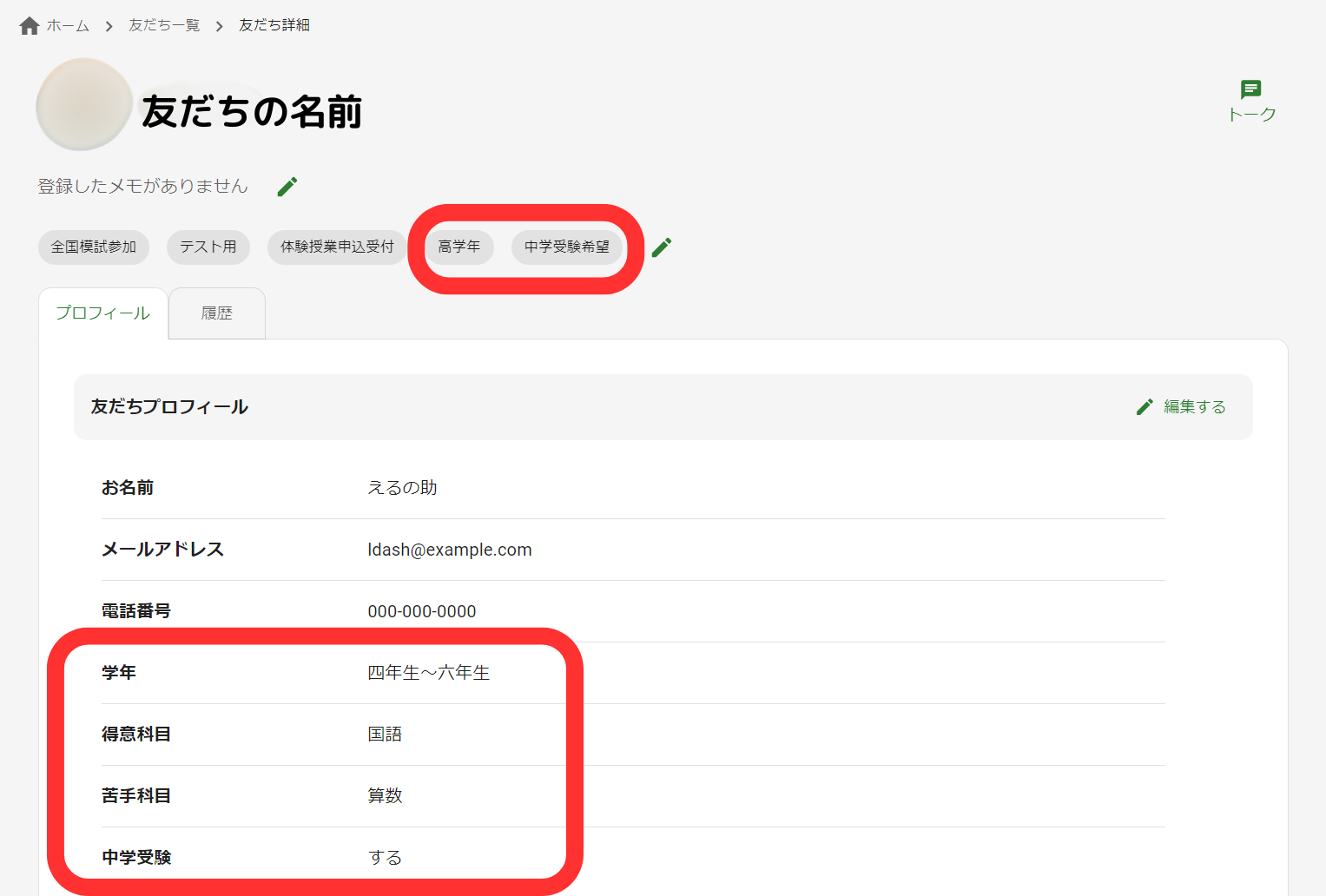Click the email address ldash@example.com

pyautogui.click(x=449, y=550)
